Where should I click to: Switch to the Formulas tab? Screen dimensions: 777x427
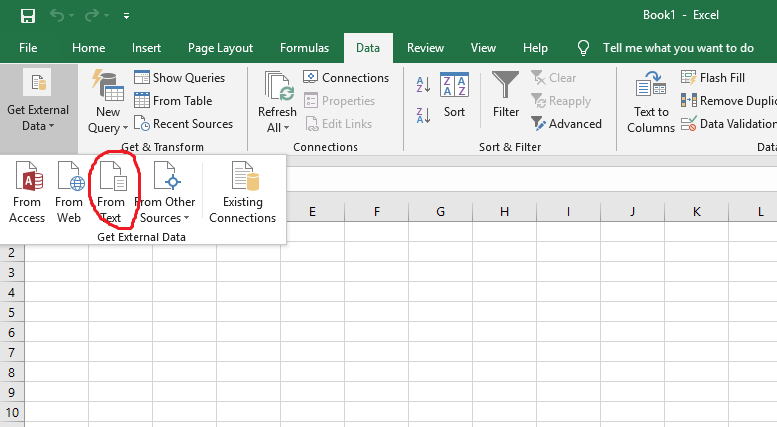click(x=304, y=47)
